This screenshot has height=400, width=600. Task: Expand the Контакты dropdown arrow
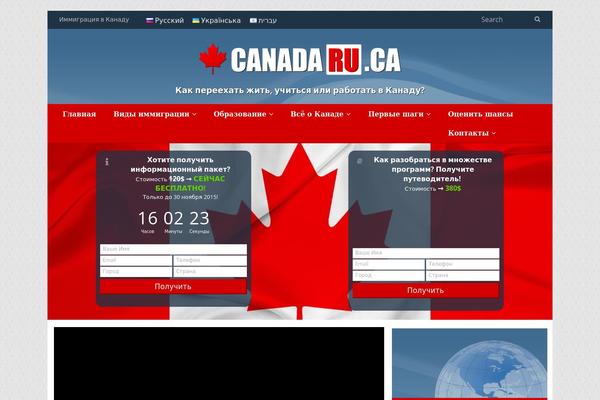click(x=494, y=134)
